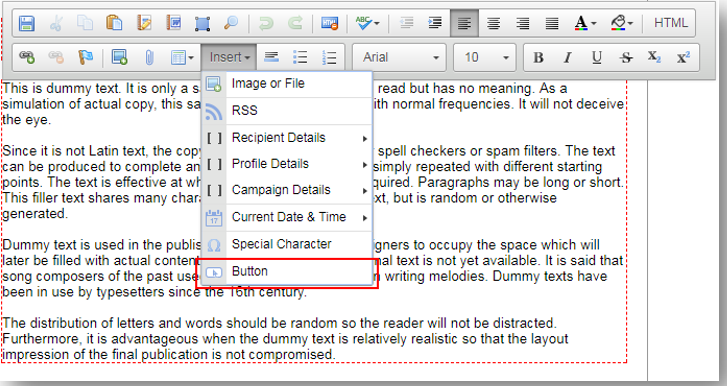The width and height of the screenshot is (727, 386).
Task: Click in the paragraph starting 'The distribution of letters'
Action: [x=285, y=339]
